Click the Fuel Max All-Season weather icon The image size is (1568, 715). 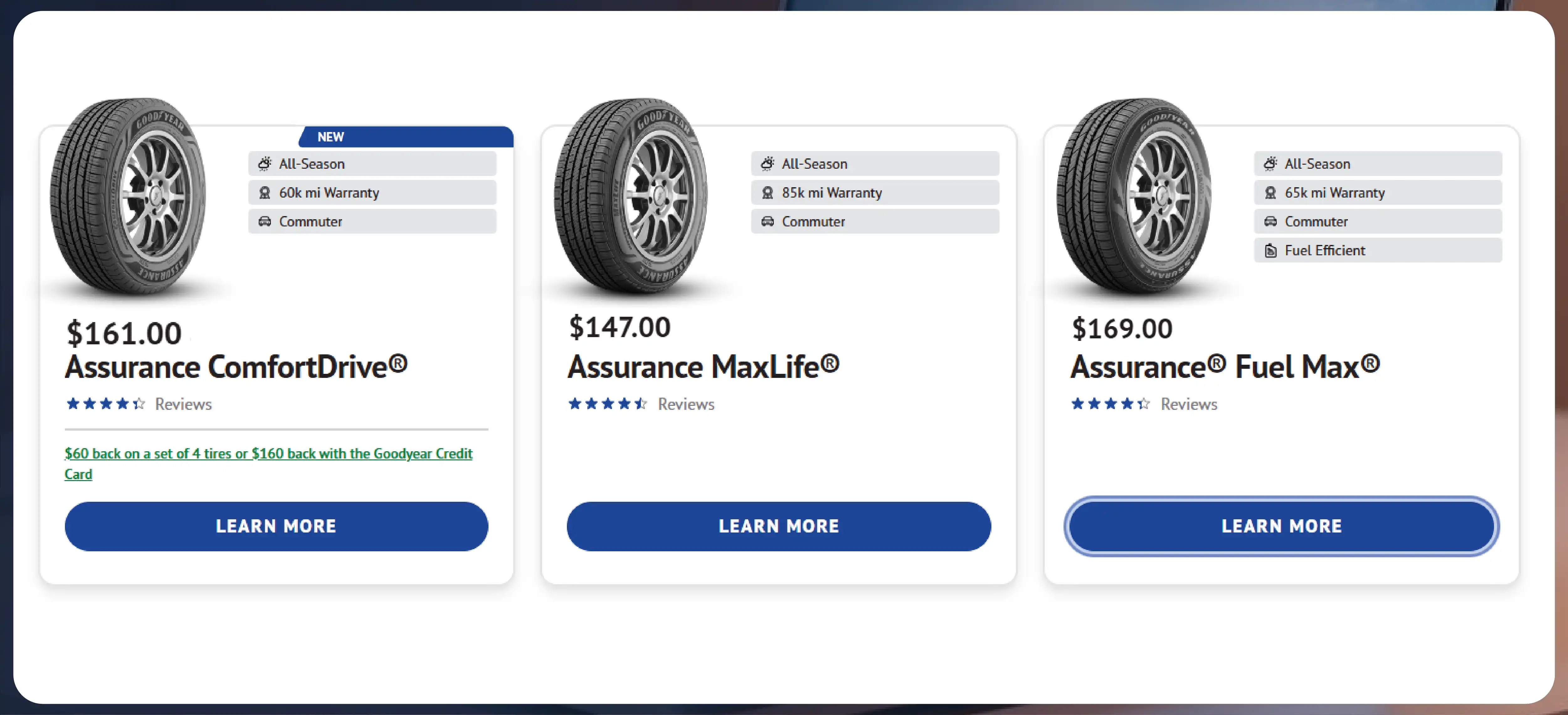coord(1270,164)
